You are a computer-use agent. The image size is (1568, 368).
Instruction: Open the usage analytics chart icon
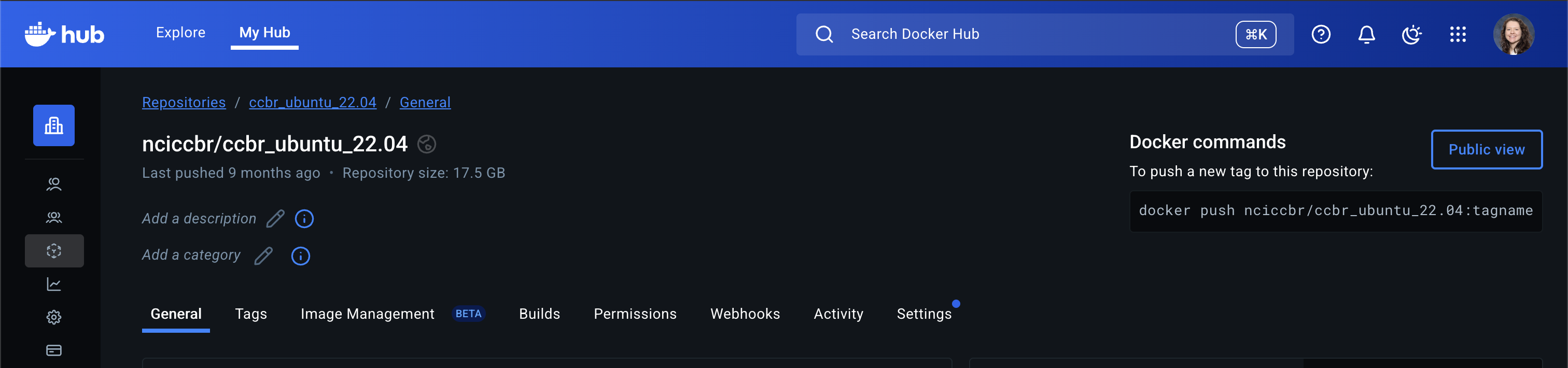point(53,284)
